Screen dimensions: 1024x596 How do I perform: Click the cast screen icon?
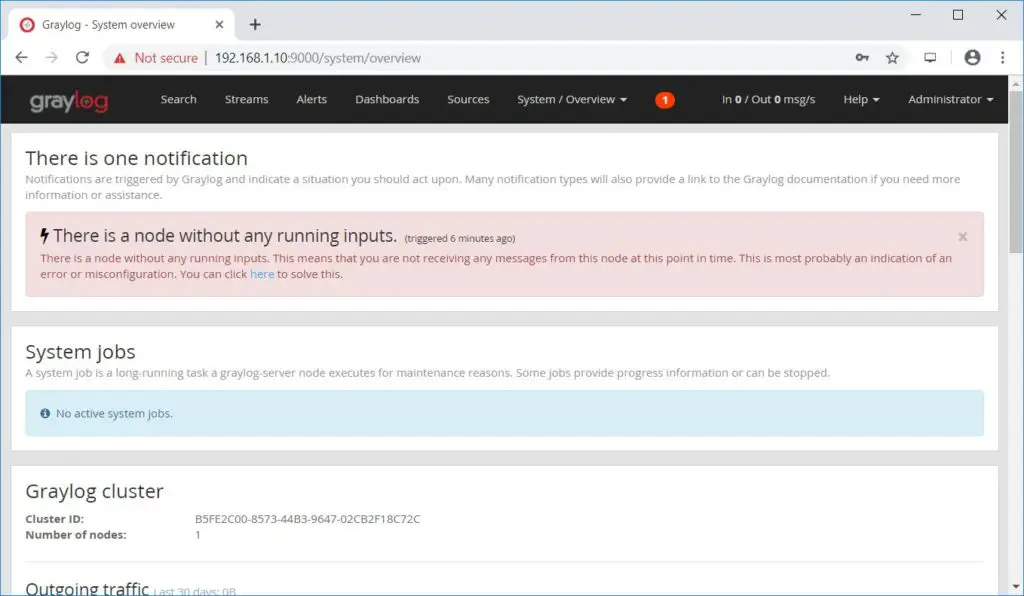930,57
